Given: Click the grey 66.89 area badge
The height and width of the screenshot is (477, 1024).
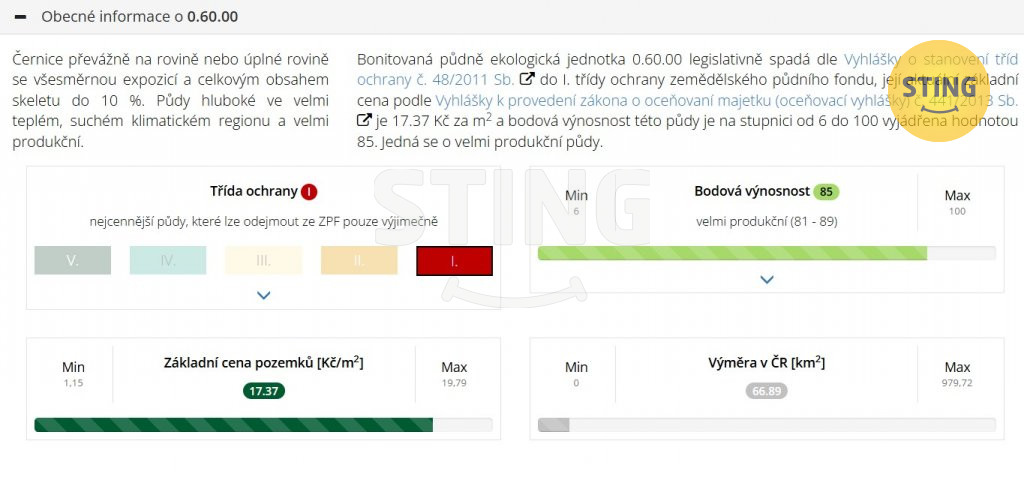Looking at the screenshot, I should tap(766, 390).
